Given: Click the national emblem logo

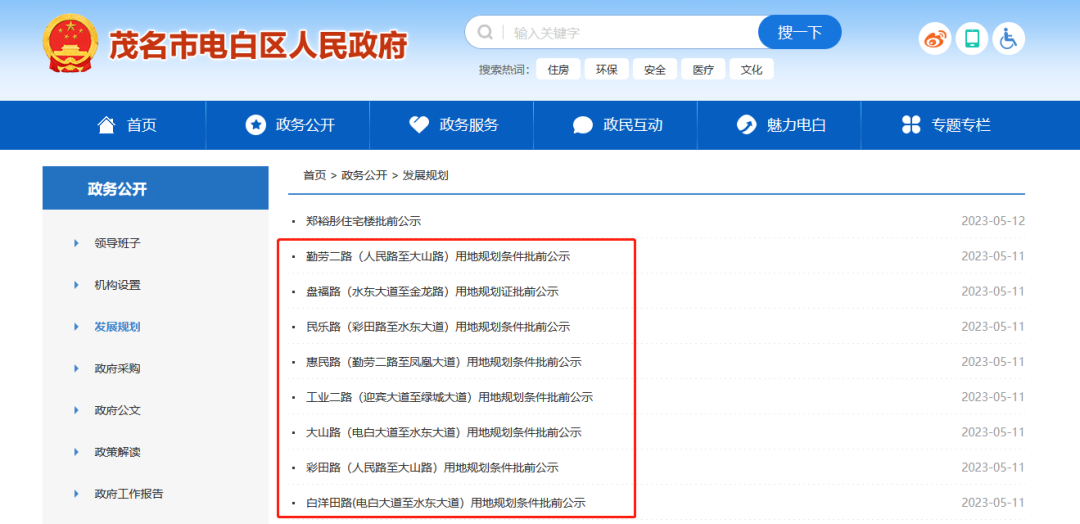Looking at the screenshot, I should (x=70, y=43).
